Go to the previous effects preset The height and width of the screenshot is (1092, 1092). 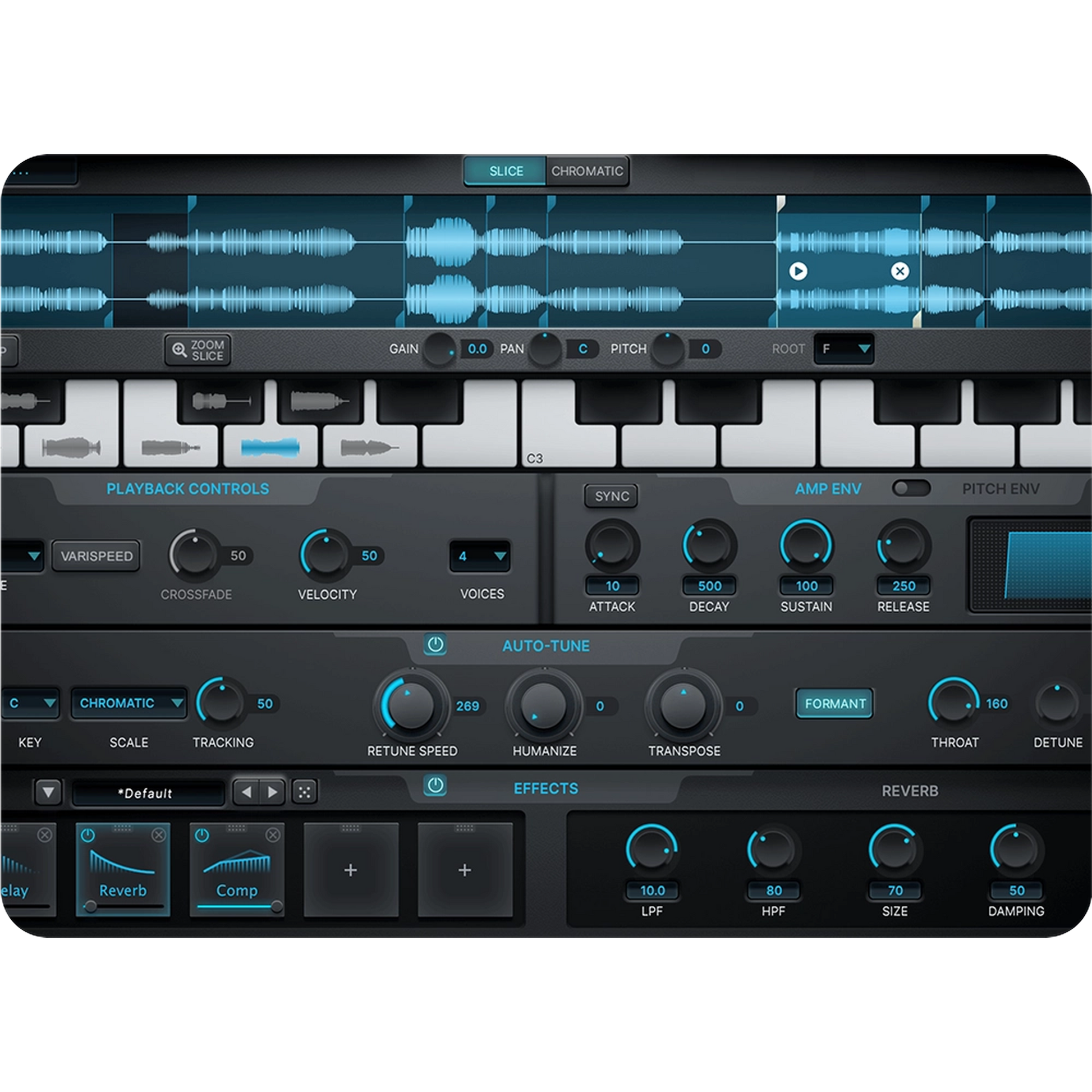coord(246,792)
